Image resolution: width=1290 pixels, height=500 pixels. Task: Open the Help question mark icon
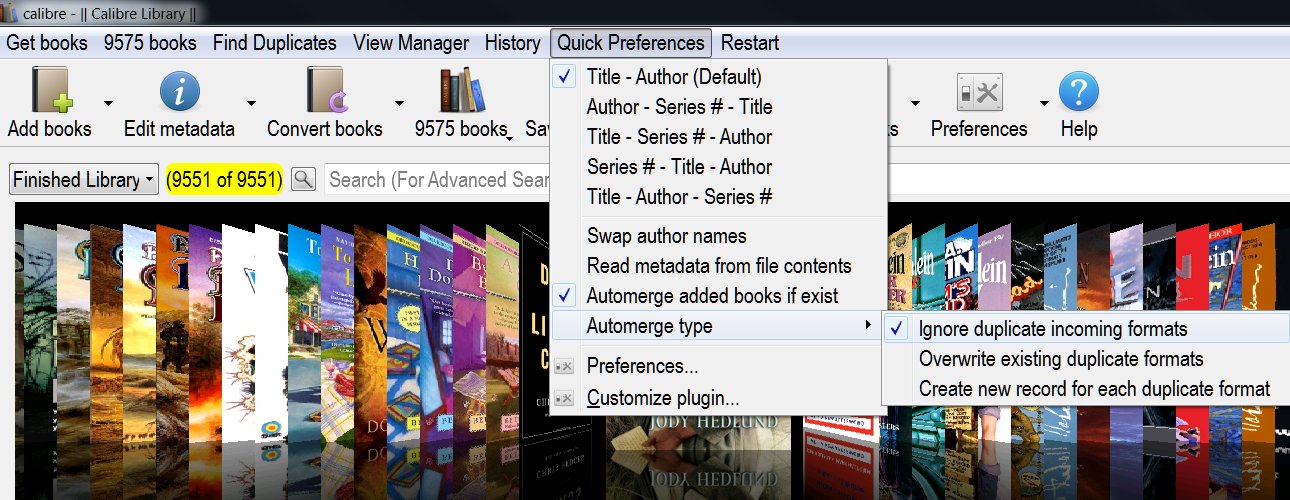(1079, 91)
